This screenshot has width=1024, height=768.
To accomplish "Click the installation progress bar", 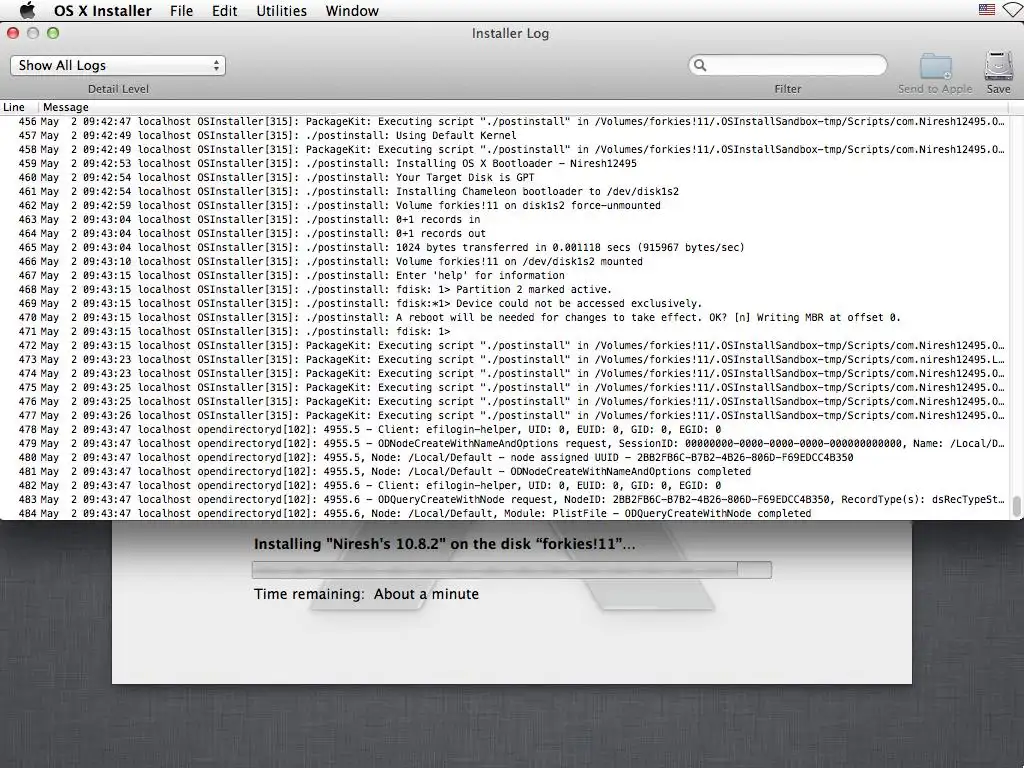I will pos(512,569).
